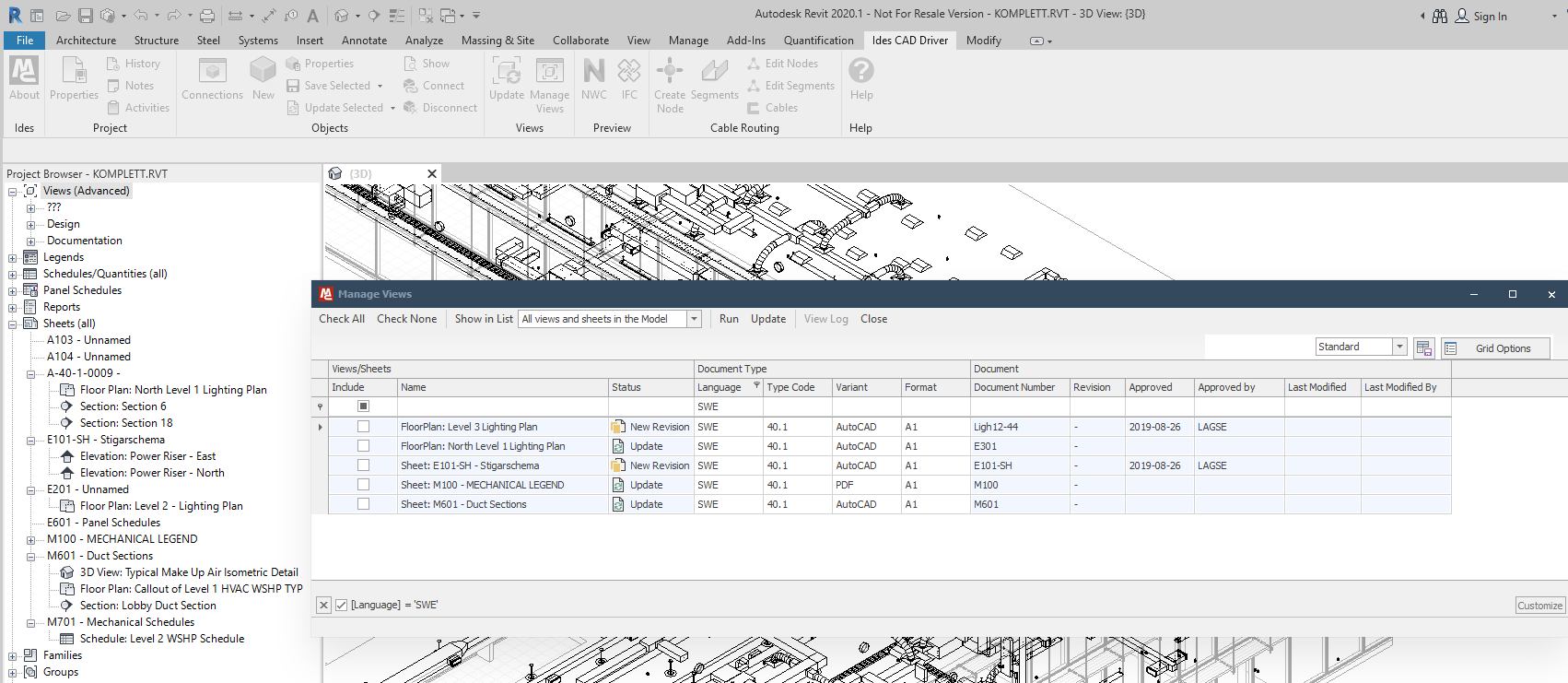Click the Disconnect objects tool
Viewport: 1568px width, 683px height.
[440, 108]
